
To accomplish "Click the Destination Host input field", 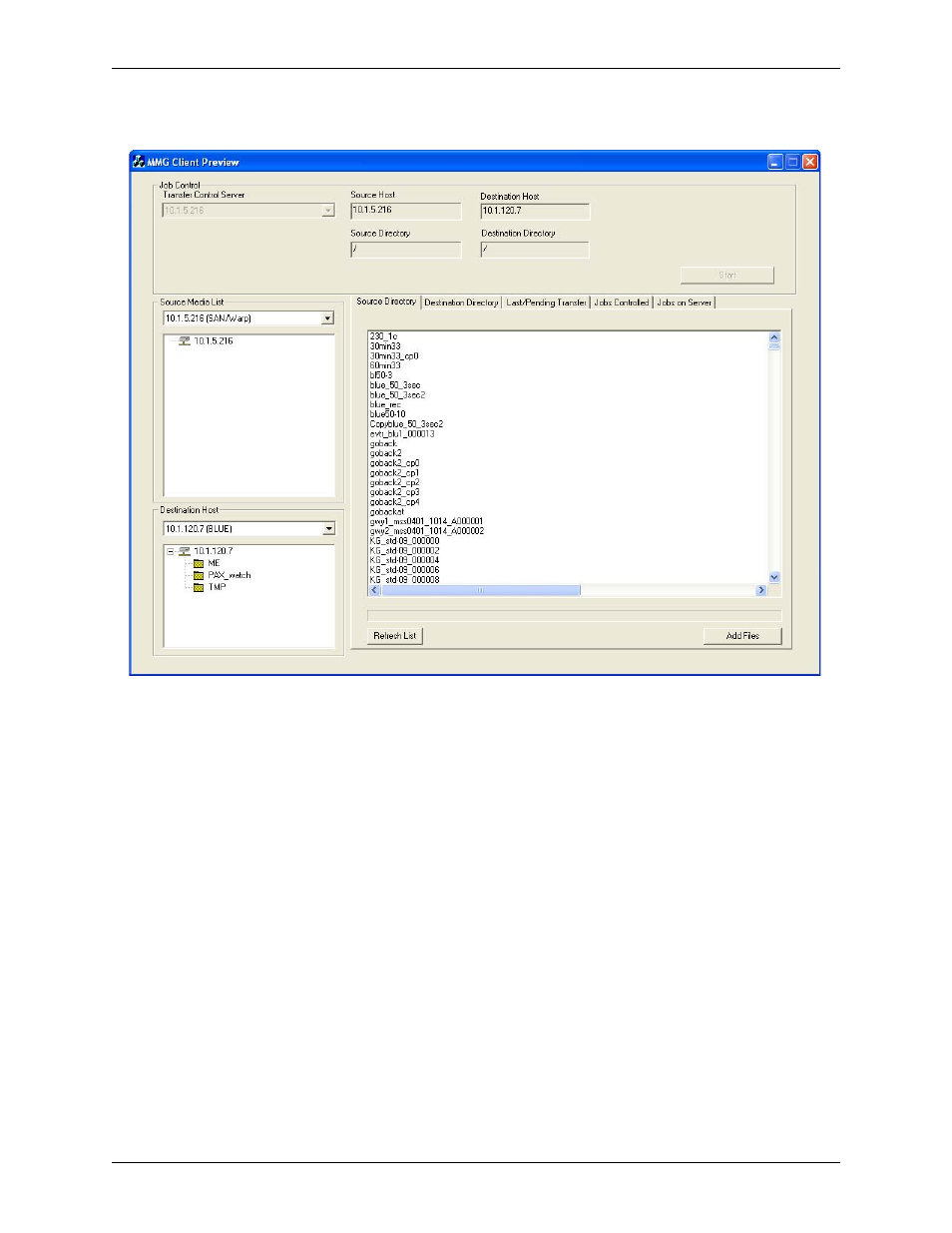I will pyautogui.click(x=535, y=212).
